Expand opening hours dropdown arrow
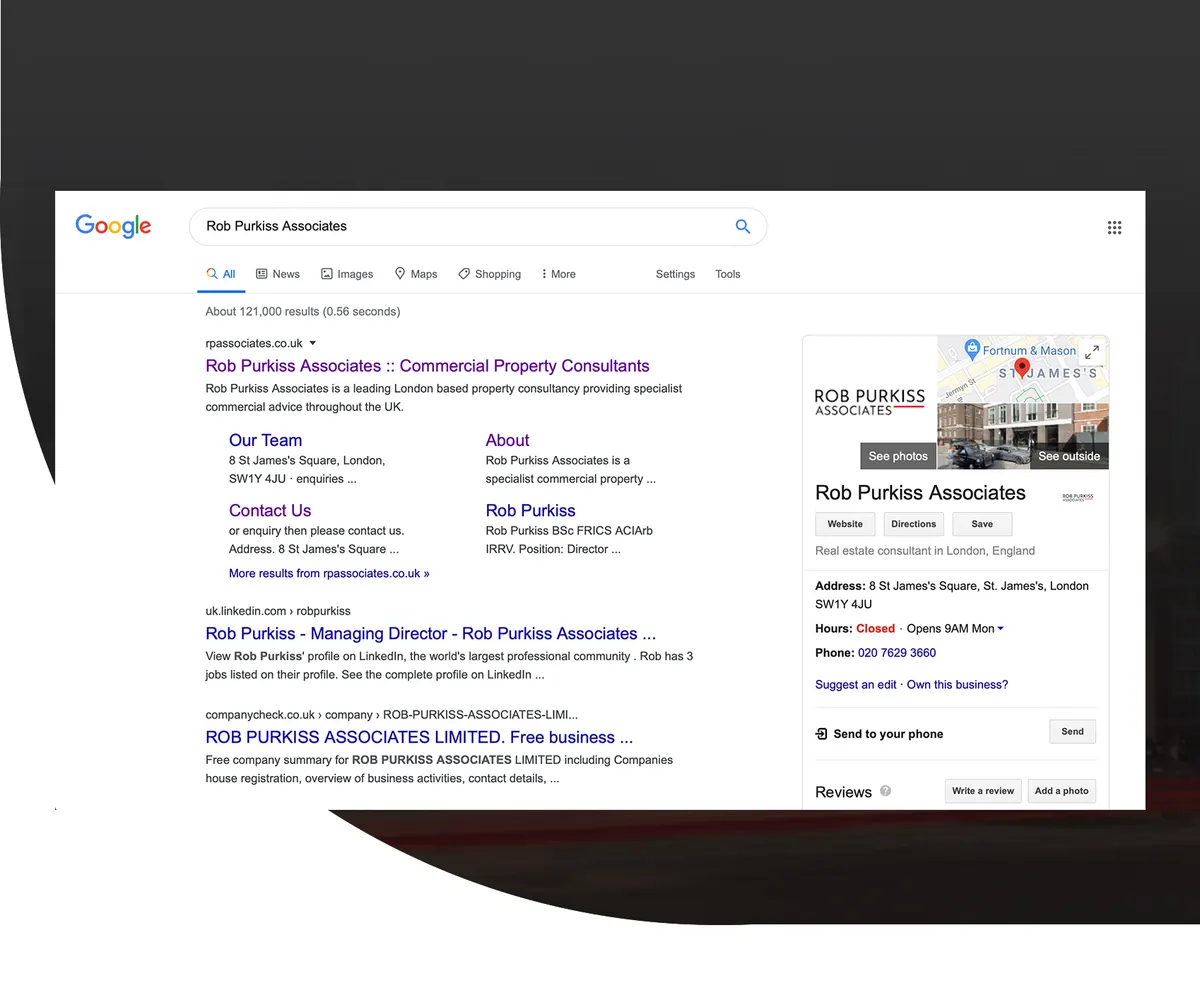Image resolution: width=1200 pixels, height=1000 pixels. (x=1001, y=629)
